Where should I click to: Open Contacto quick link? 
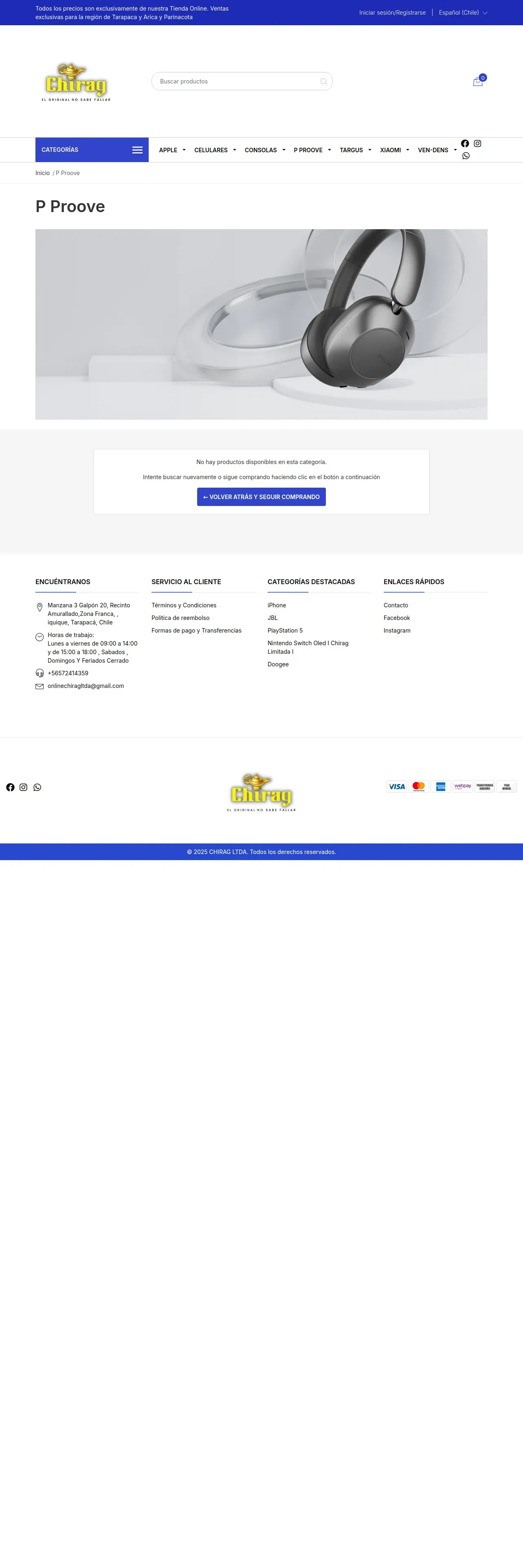(x=396, y=605)
